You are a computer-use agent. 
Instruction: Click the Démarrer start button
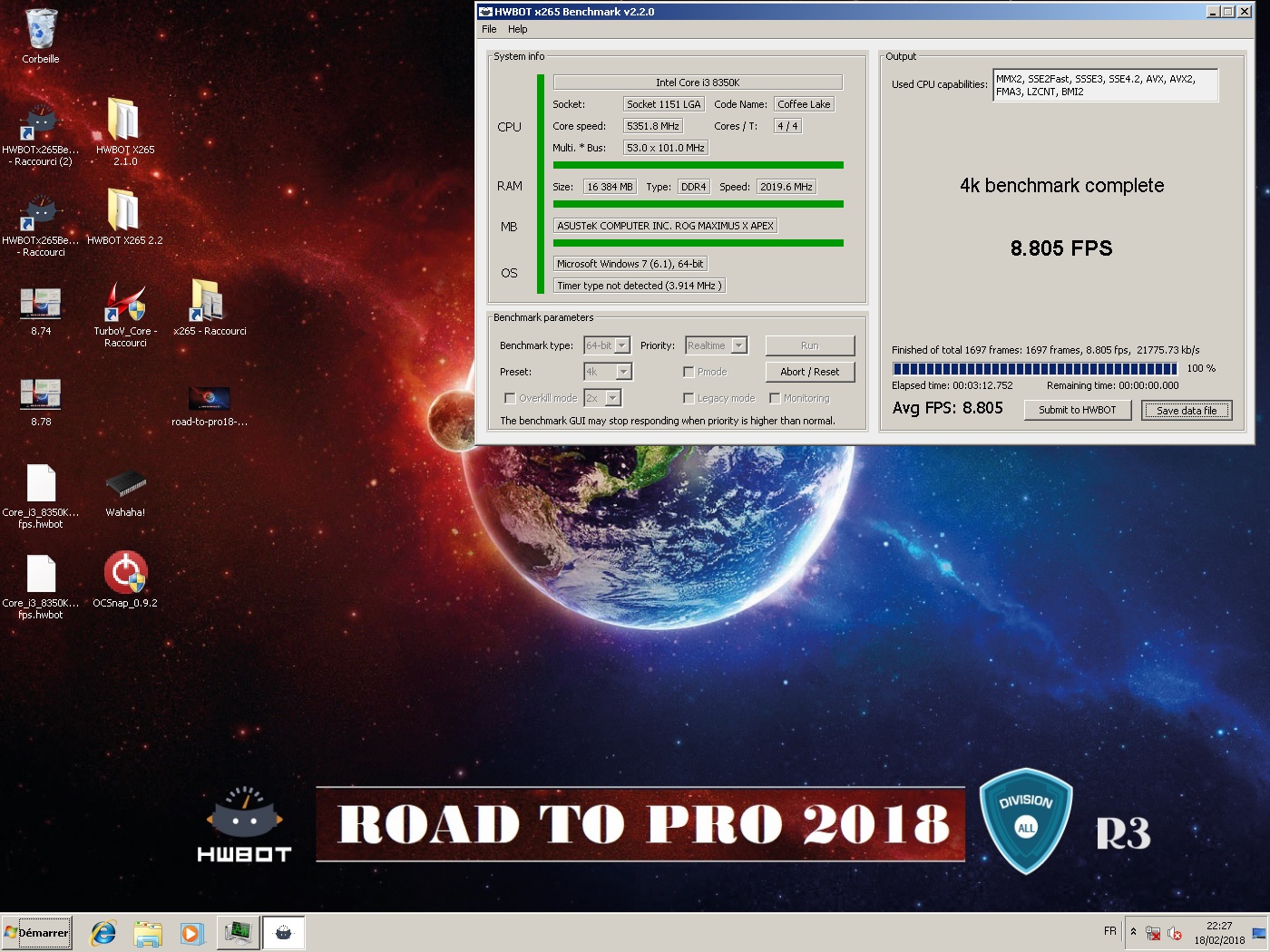[36, 933]
